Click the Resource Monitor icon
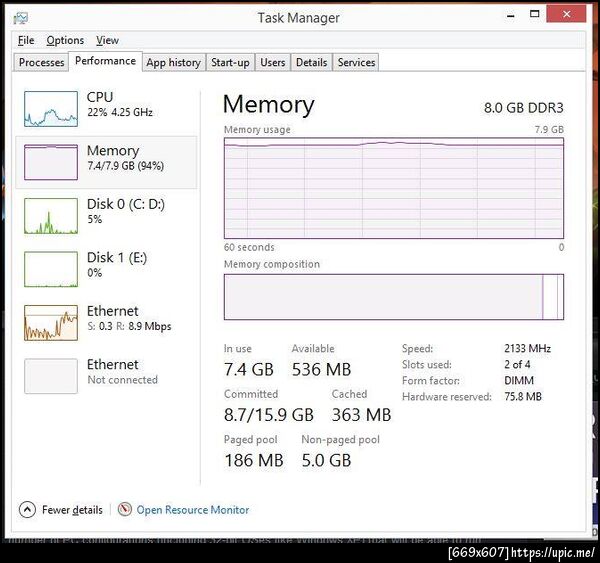The image size is (600, 563). pyautogui.click(x=125, y=509)
